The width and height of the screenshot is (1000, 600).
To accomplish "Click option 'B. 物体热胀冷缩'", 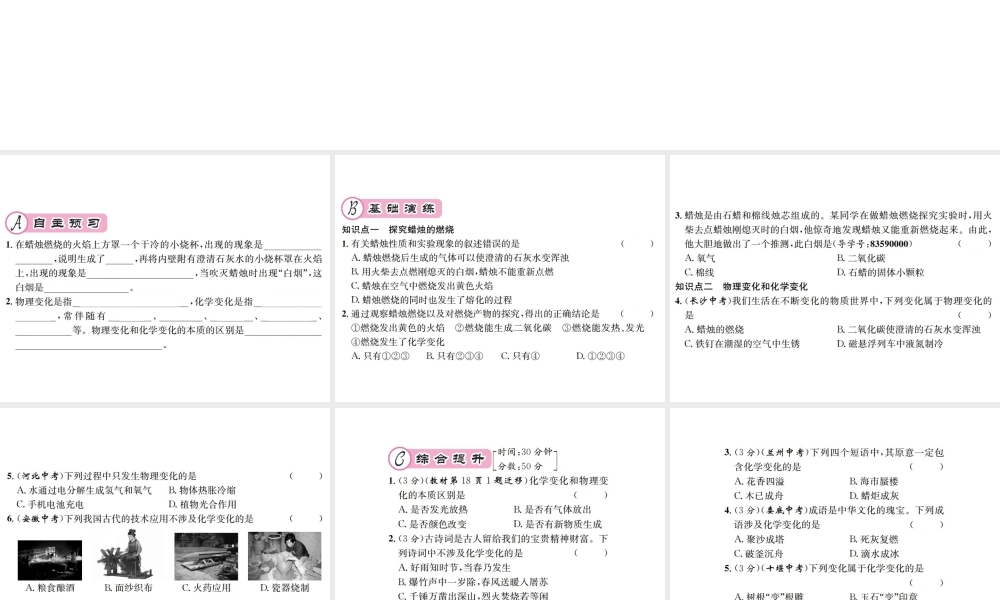I will pos(202,490).
